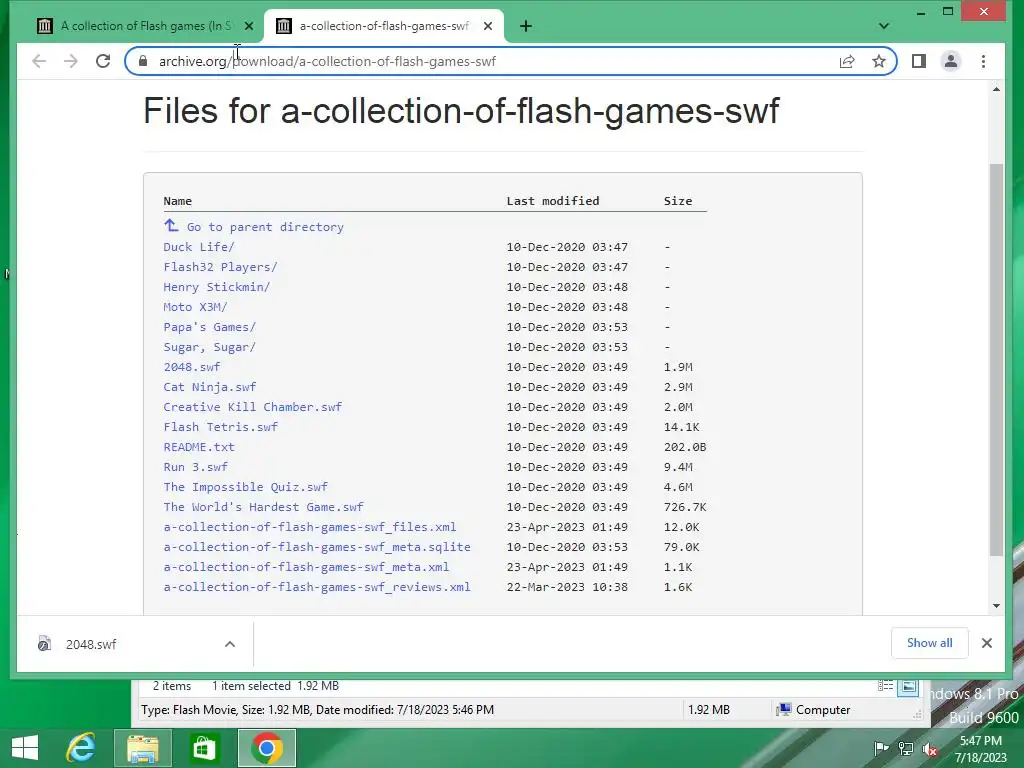Click the muted volume tray icon
Viewport: 1024px width, 768px height.
tap(930, 749)
